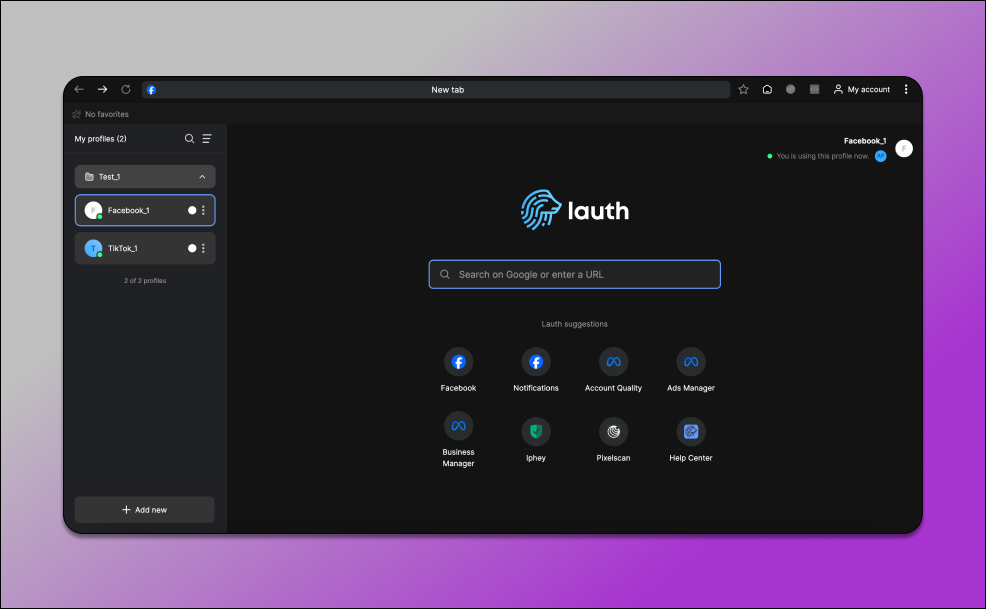This screenshot has height=609, width=986.
Task: Open the Facebook_1 profile options menu
Action: [x=204, y=210]
